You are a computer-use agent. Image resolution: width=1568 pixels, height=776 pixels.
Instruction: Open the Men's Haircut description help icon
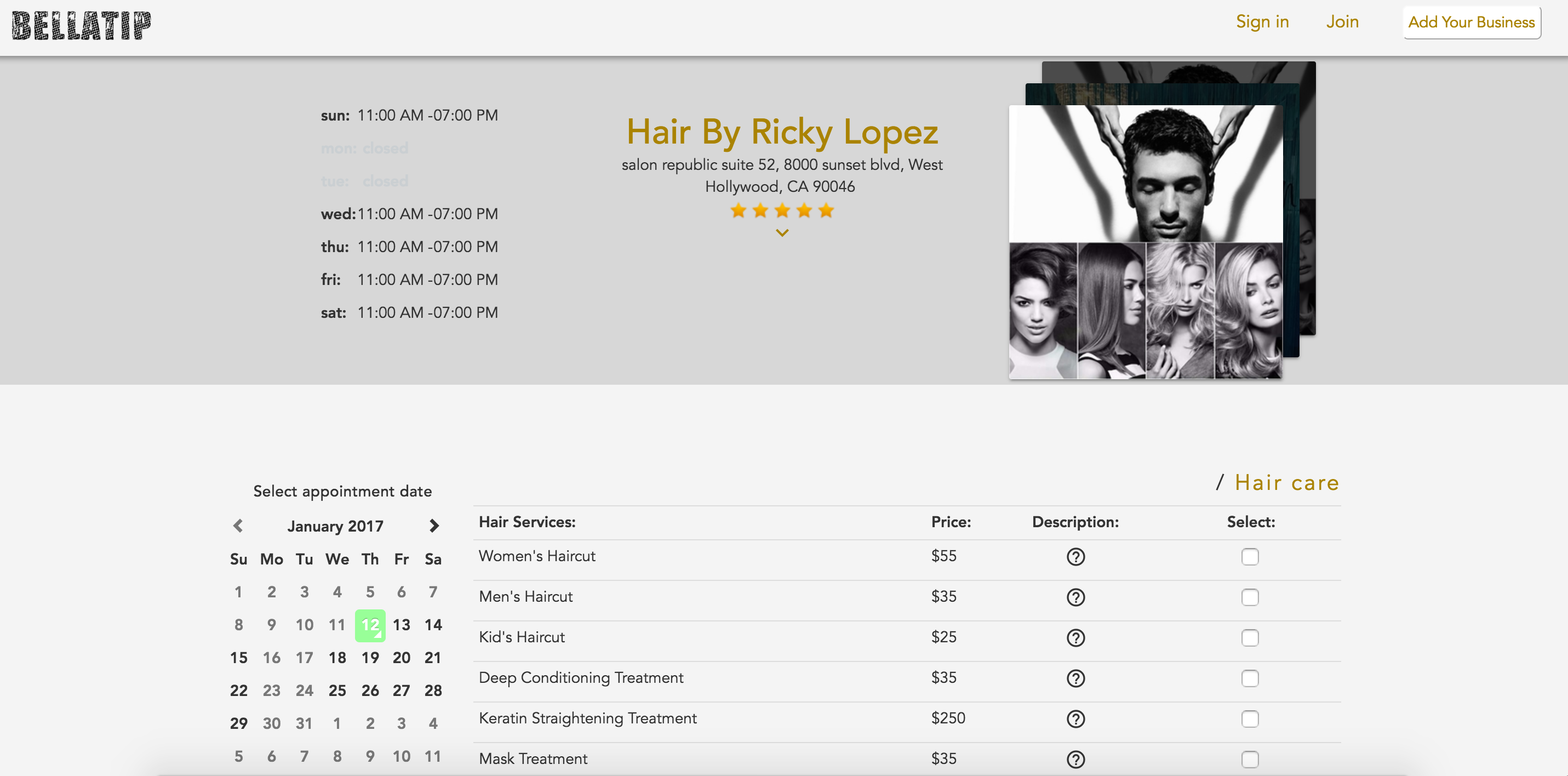tap(1075, 597)
